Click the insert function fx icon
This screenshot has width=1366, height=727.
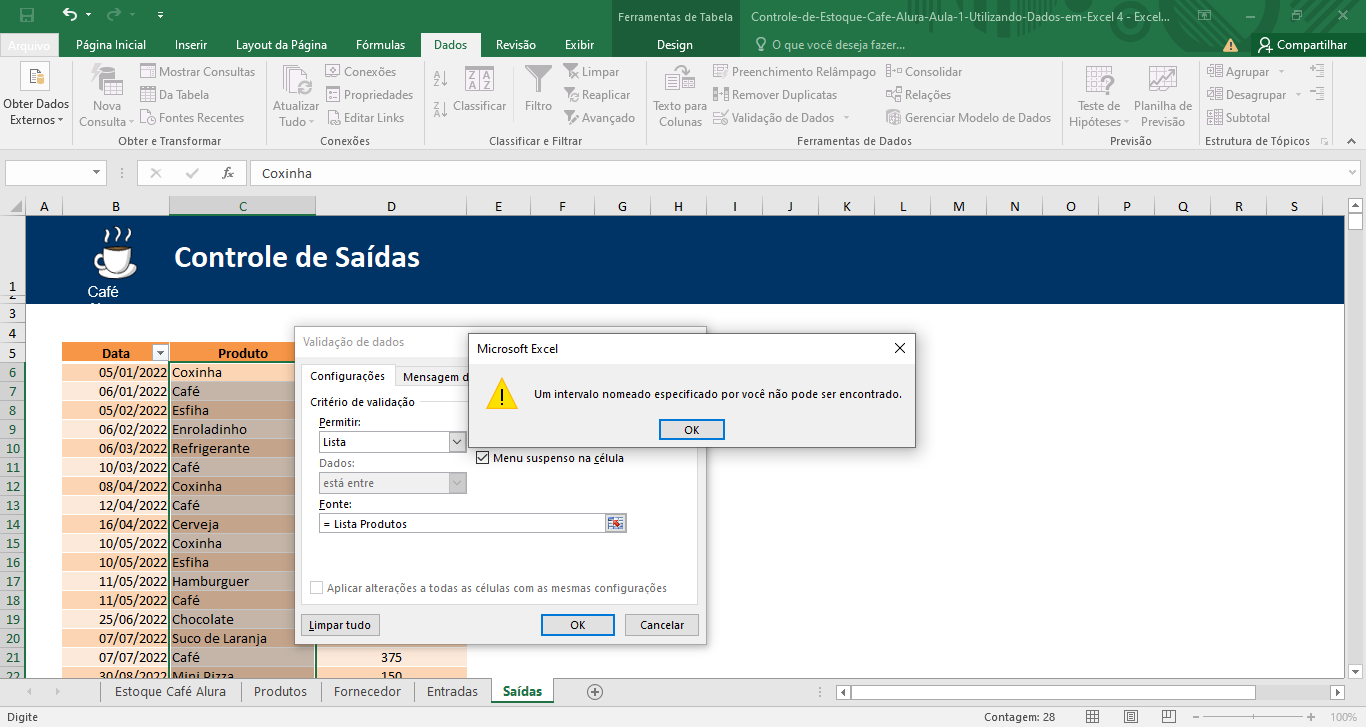(x=228, y=173)
